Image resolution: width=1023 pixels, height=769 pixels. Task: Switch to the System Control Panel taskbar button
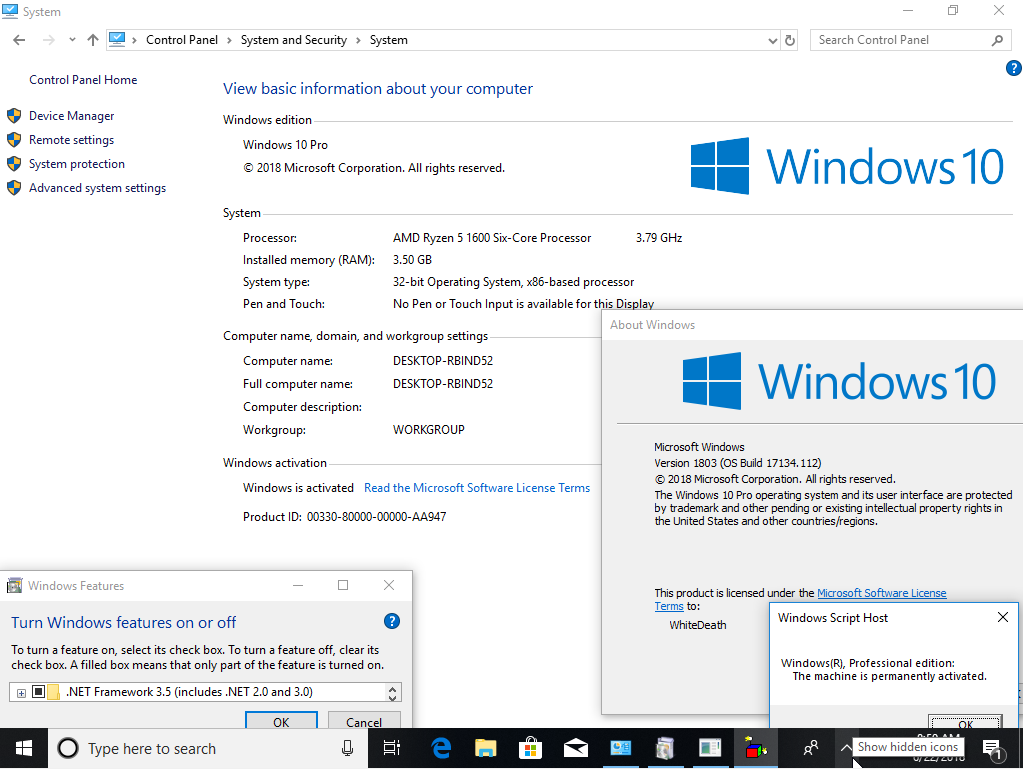(620, 748)
